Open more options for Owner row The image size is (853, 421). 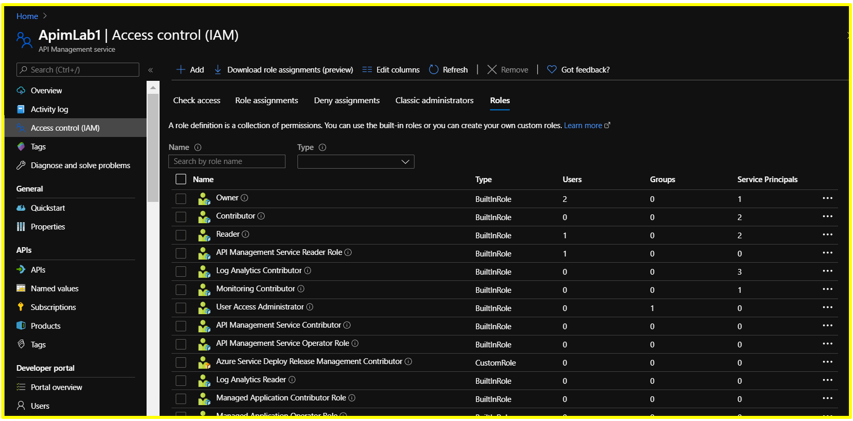point(827,199)
